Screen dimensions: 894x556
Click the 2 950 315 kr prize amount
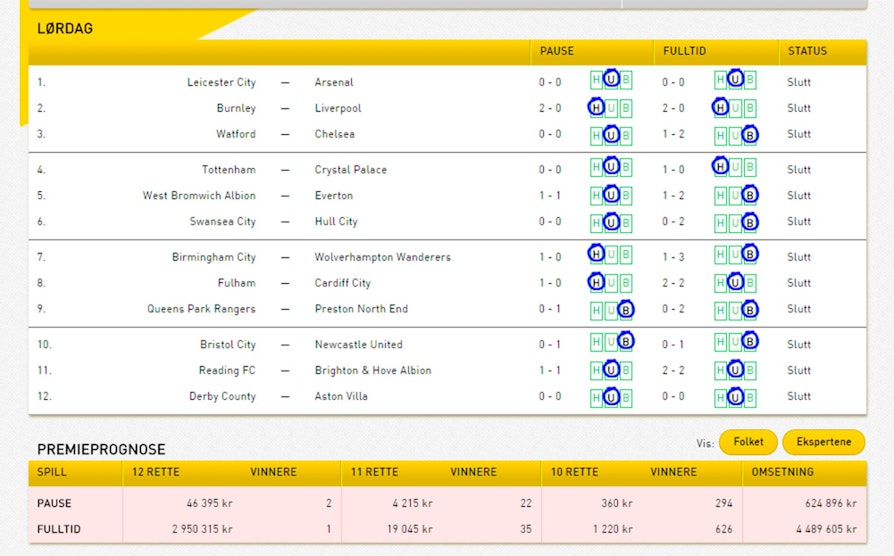[x=202, y=529]
